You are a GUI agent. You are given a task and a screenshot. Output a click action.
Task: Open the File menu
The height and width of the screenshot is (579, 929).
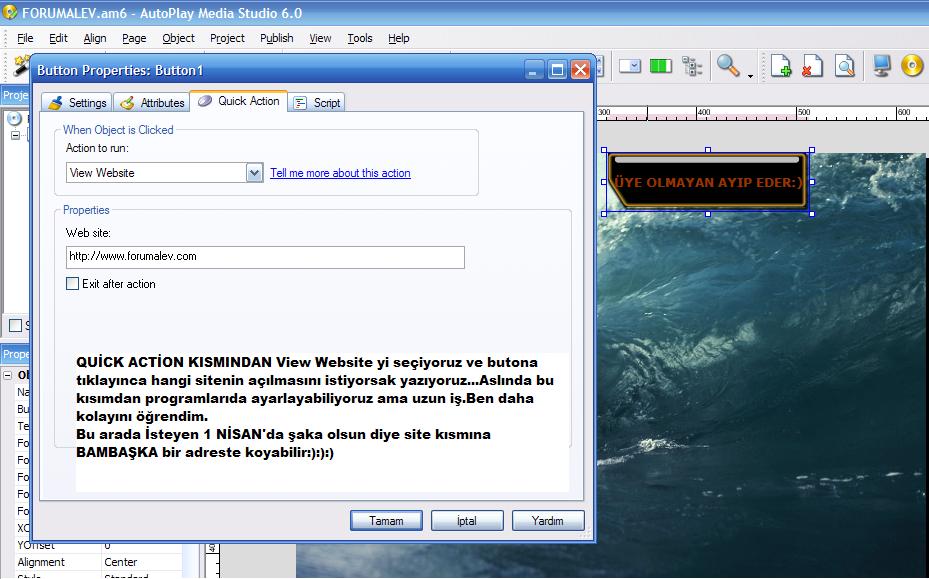point(25,38)
